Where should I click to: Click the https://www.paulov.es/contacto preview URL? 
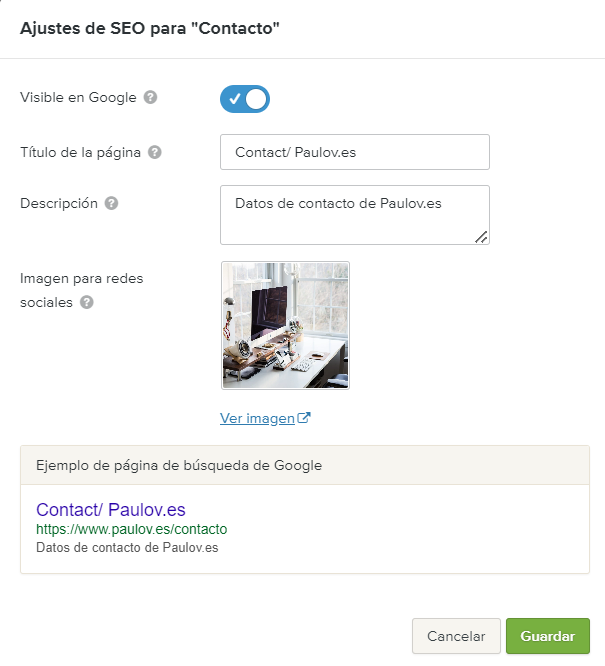[x=132, y=529]
